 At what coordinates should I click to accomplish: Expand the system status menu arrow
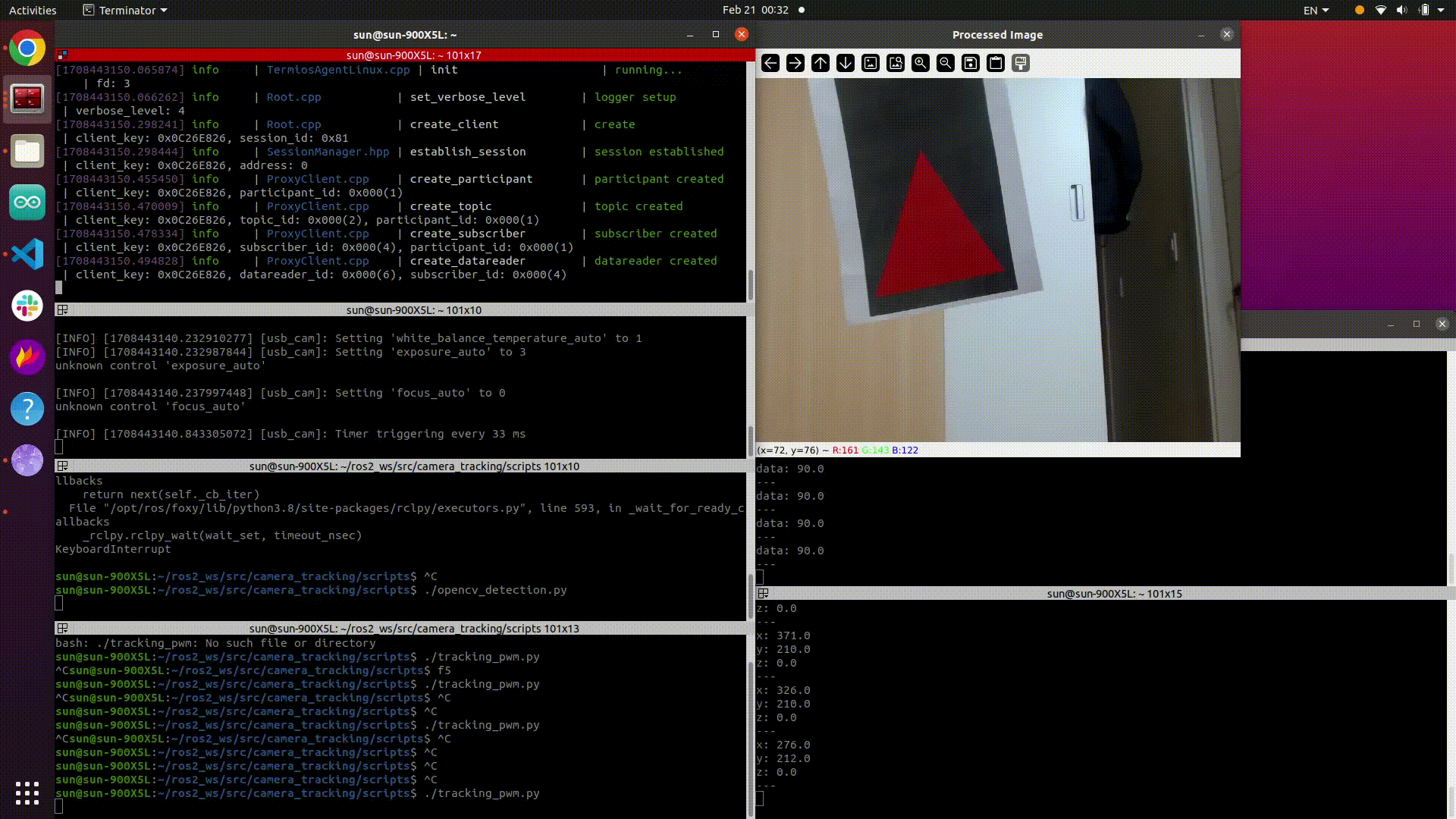(x=1441, y=10)
